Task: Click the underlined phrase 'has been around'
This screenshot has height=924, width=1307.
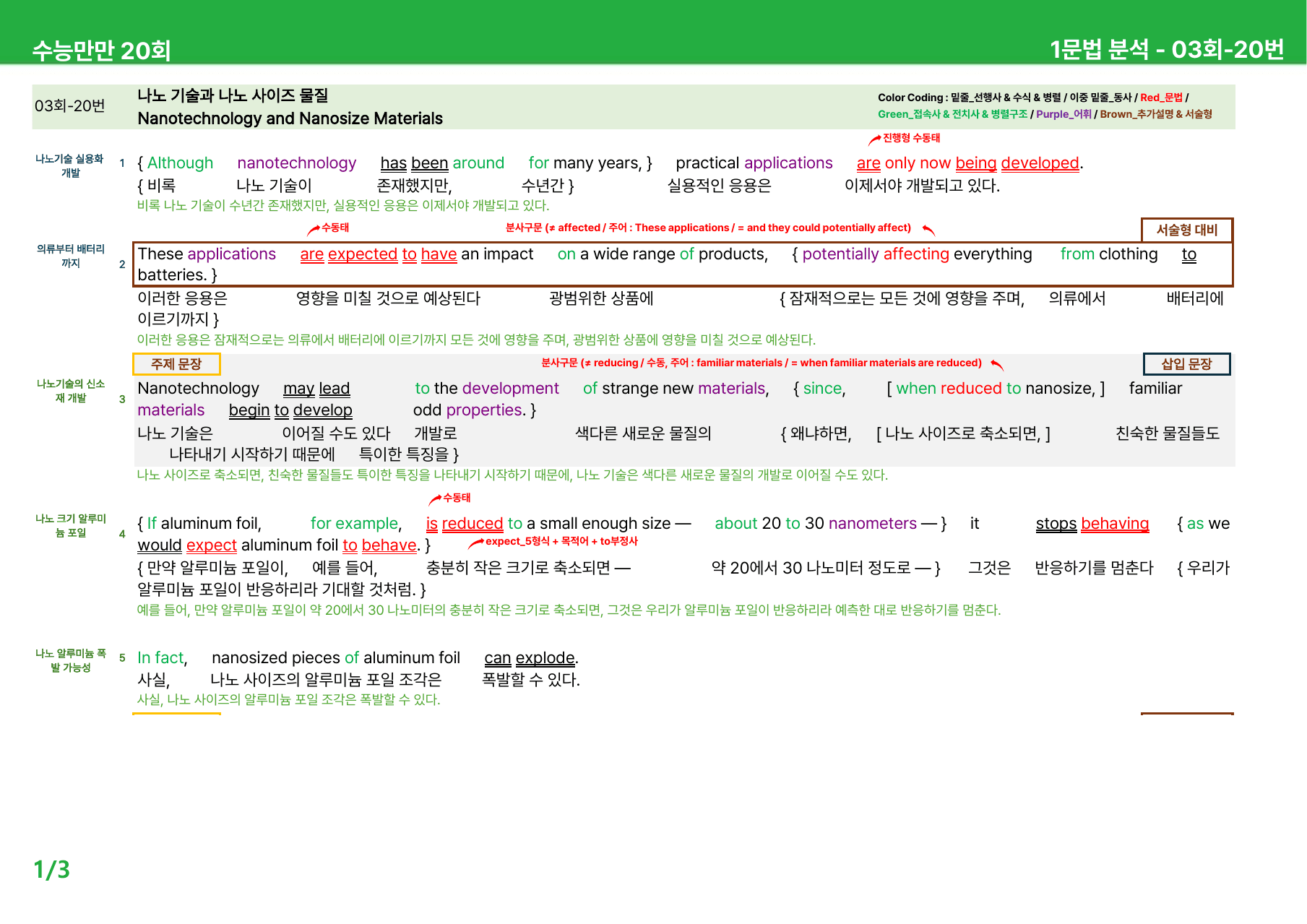Action: (442, 163)
